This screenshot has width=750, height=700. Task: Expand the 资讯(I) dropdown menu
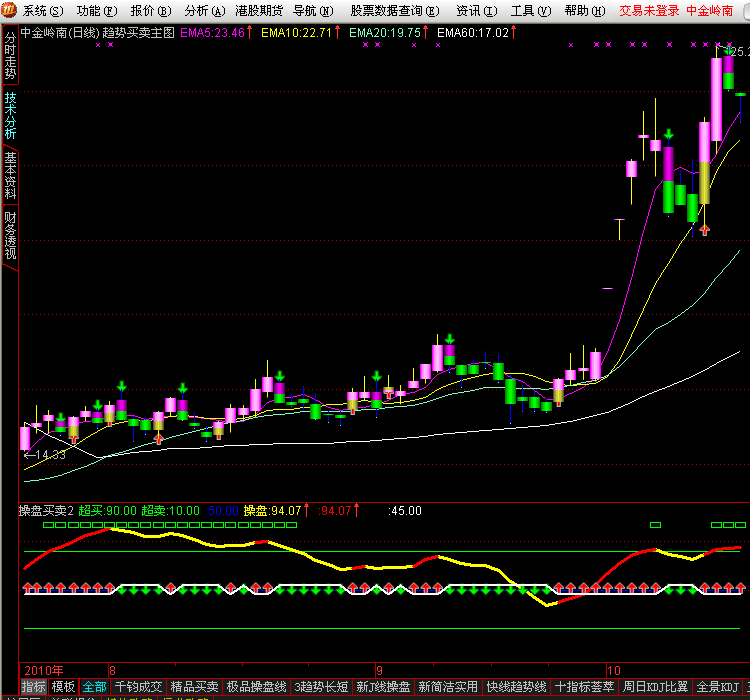(475, 10)
